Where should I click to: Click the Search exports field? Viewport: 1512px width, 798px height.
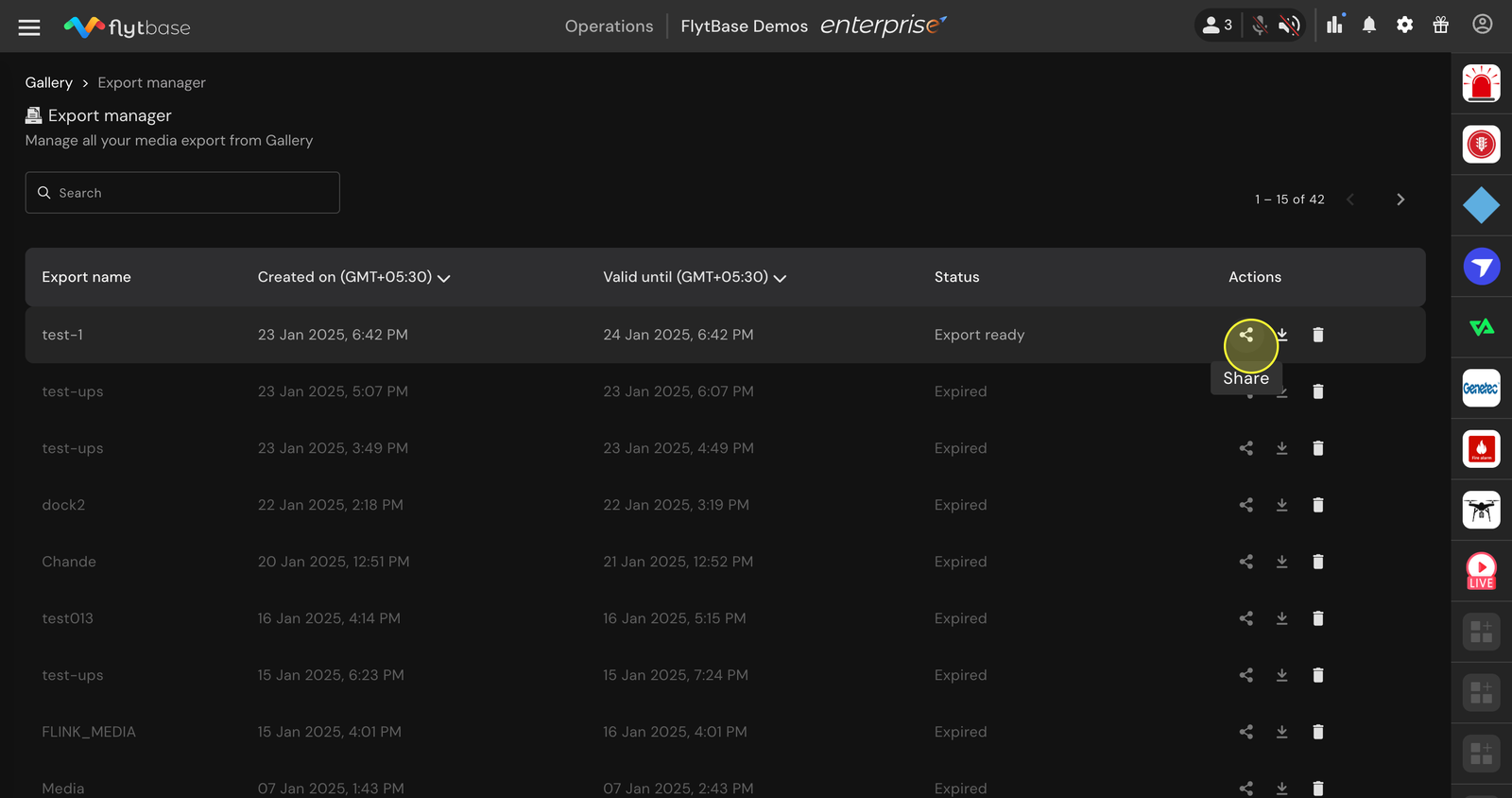182,193
